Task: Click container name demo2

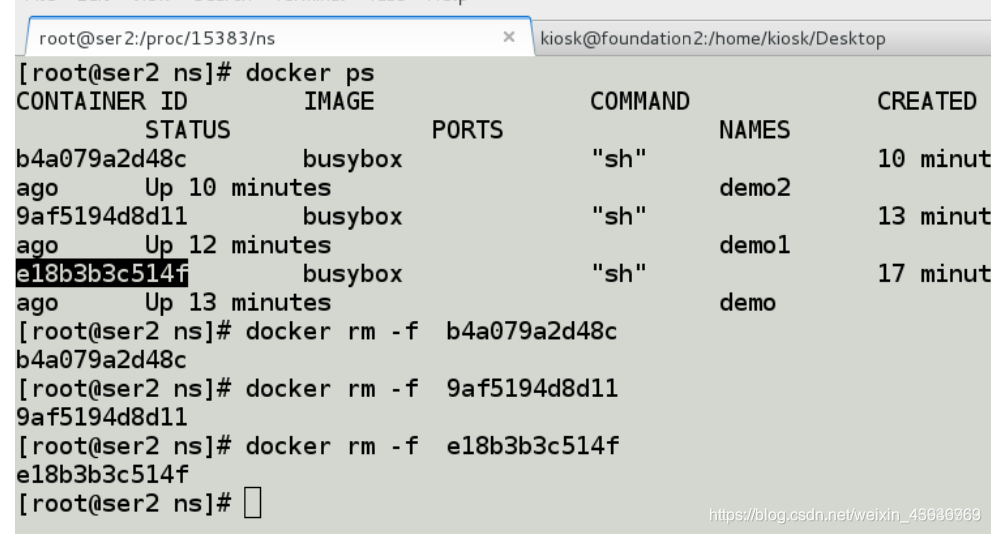Action: pyautogui.click(x=755, y=188)
